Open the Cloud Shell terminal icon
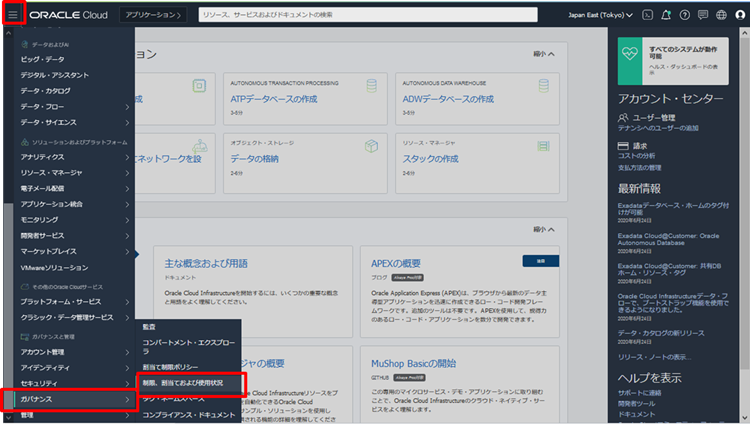Viewport: 750px width, 424px height. (648, 15)
